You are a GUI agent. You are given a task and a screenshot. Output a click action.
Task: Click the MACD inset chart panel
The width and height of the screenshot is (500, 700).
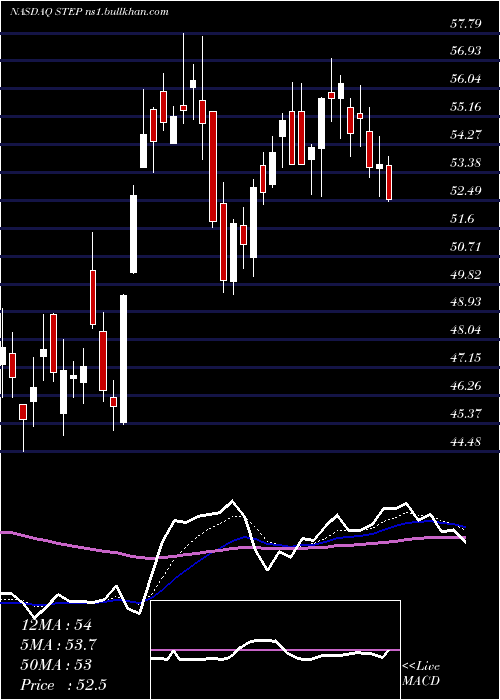tap(276, 650)
